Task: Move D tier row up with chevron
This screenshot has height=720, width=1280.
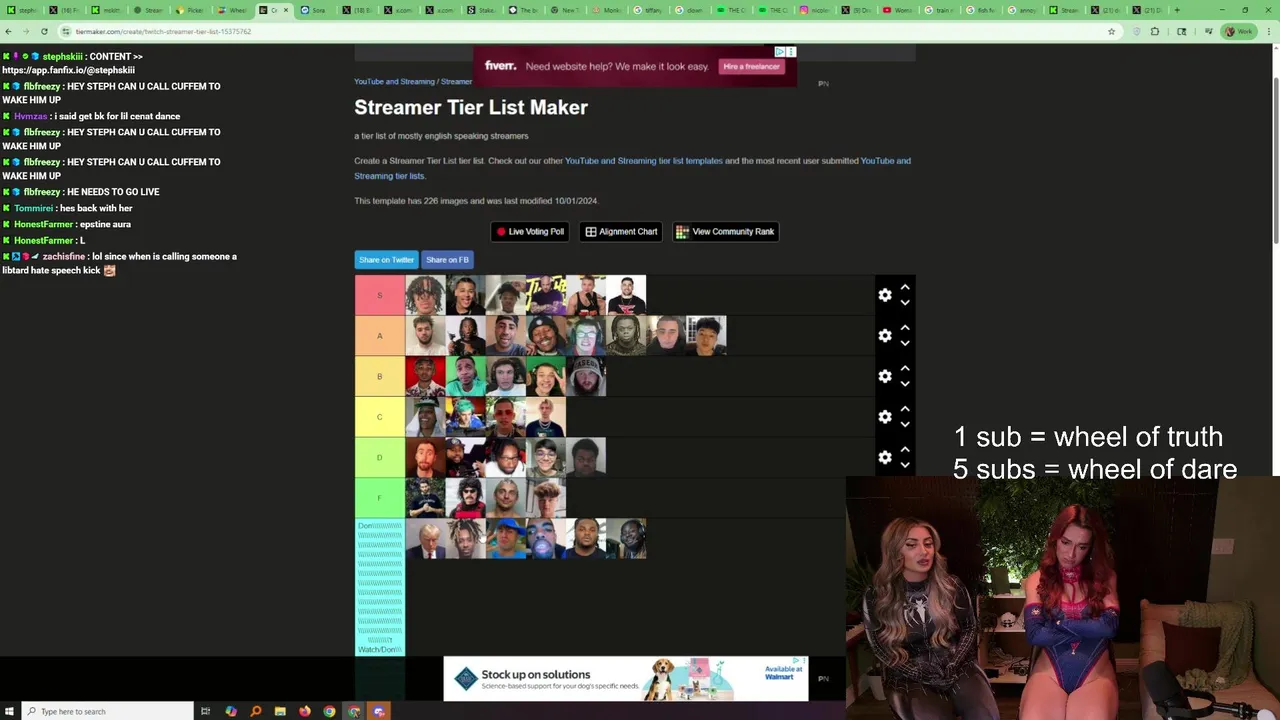Action: (x=905, y=450)
